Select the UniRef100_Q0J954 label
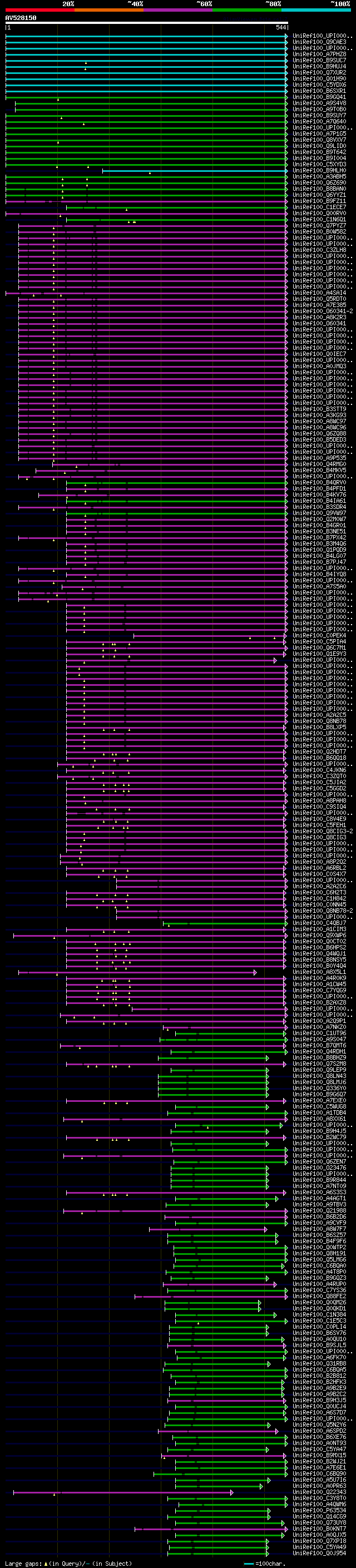The image size is (356, 1568). click(319, 1553)
